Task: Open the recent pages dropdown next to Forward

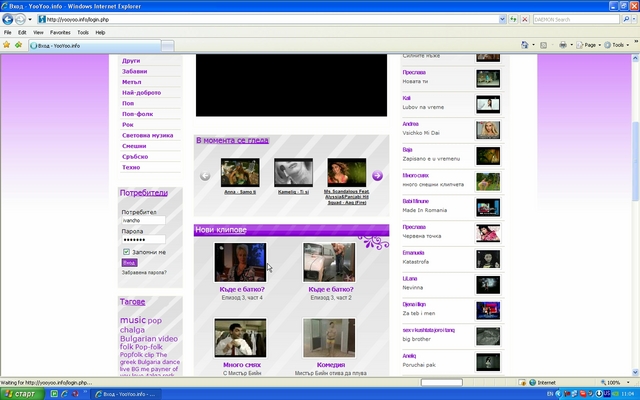Action: pos(30,20)
